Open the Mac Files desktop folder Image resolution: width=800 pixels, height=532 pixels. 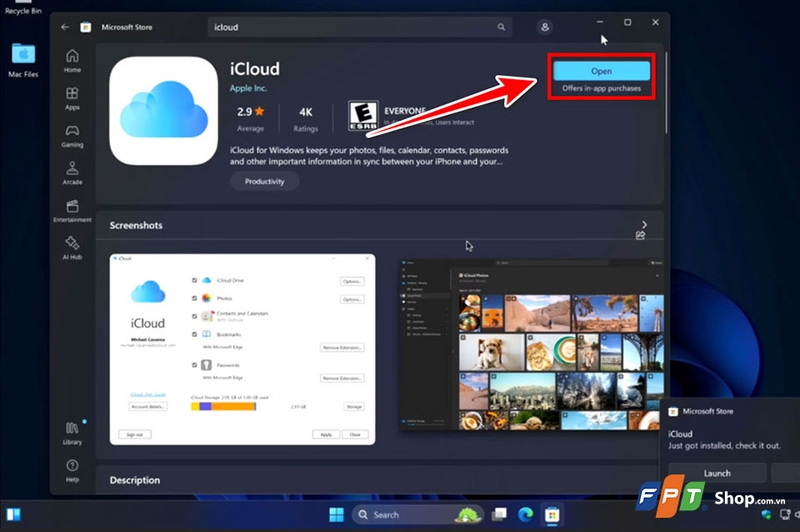pos(23,60)
